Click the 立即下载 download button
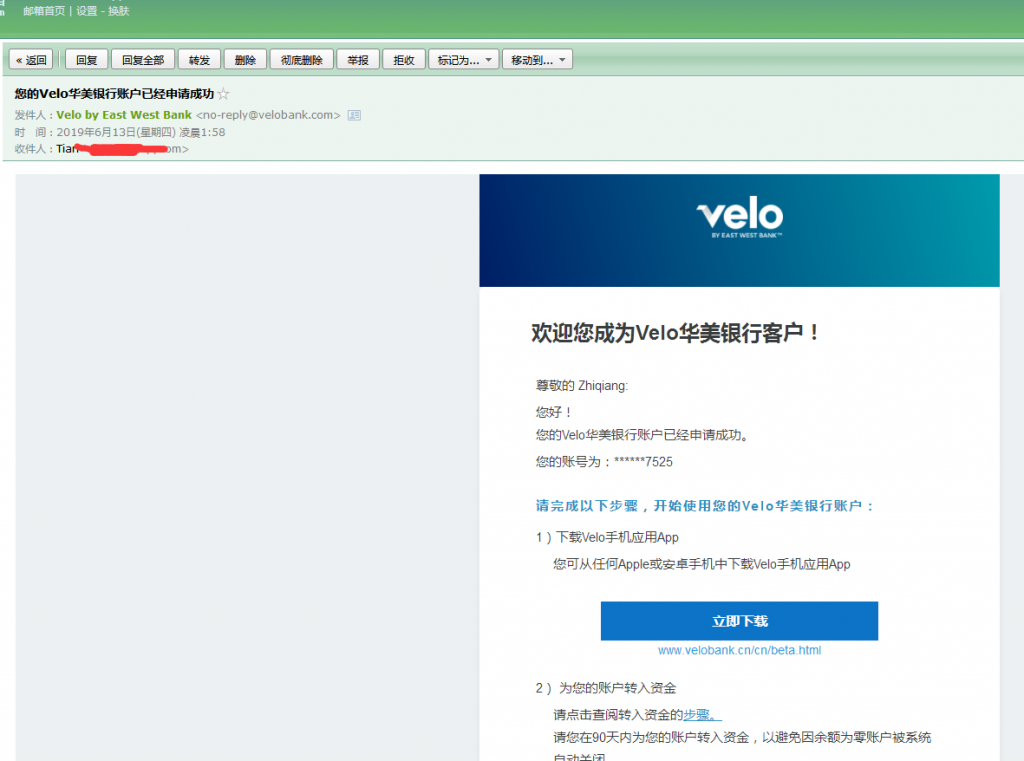The height and width of the screenshot is (761, 1024). tap(739, 621)
